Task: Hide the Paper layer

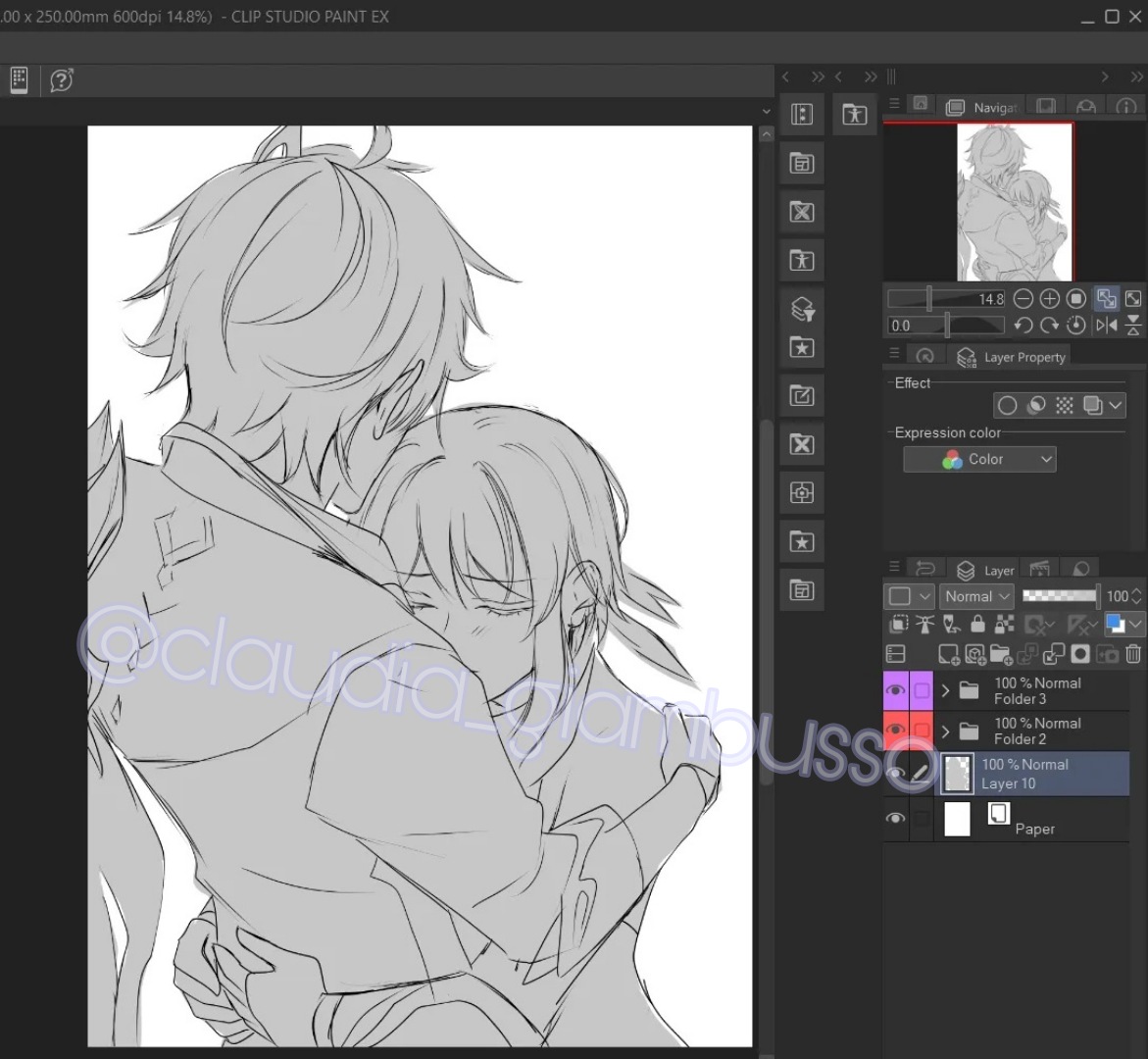Action: [x=895, y=818]
